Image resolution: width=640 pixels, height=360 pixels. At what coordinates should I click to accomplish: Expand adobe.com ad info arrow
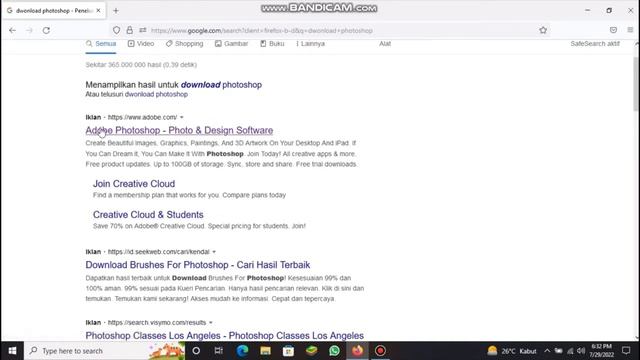(182, 118)
